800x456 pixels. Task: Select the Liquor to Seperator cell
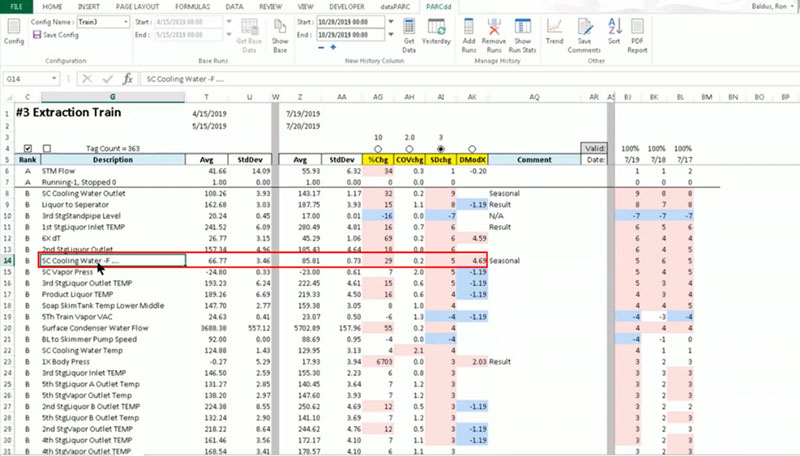(x=113, y=205)
